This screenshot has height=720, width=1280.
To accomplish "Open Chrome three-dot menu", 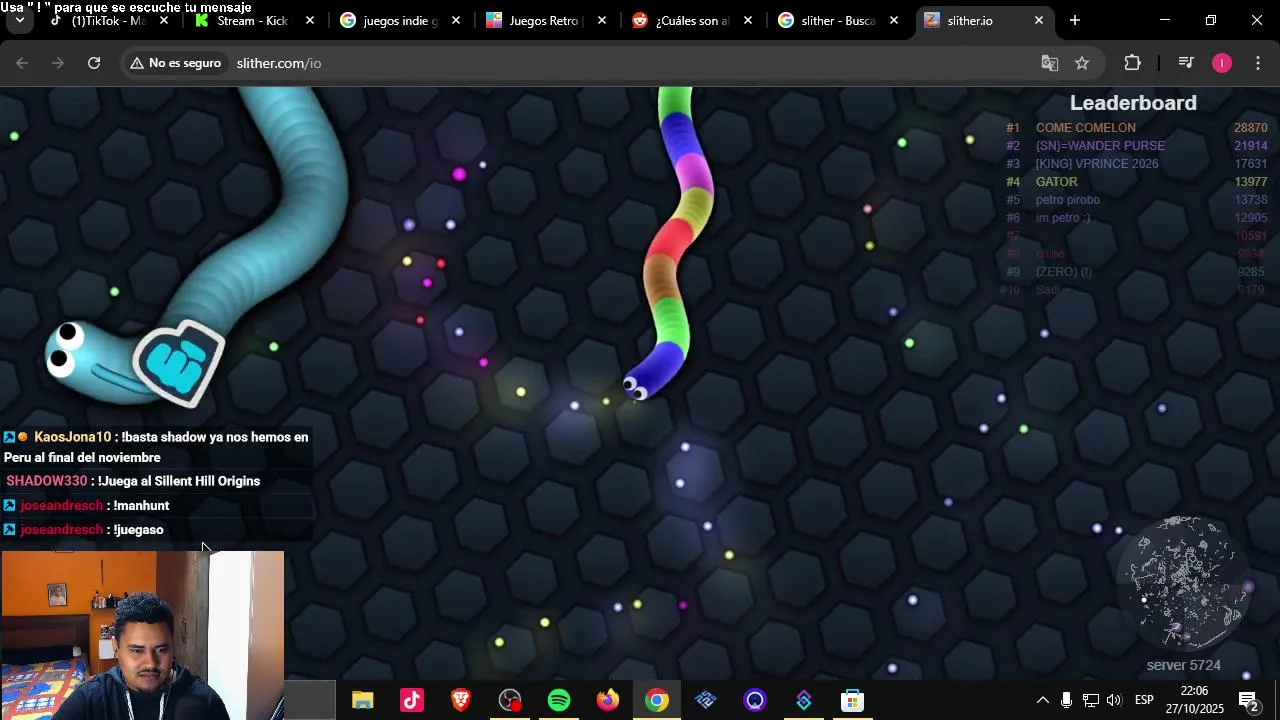I will pyautogui.click(x=1258, y=63).
